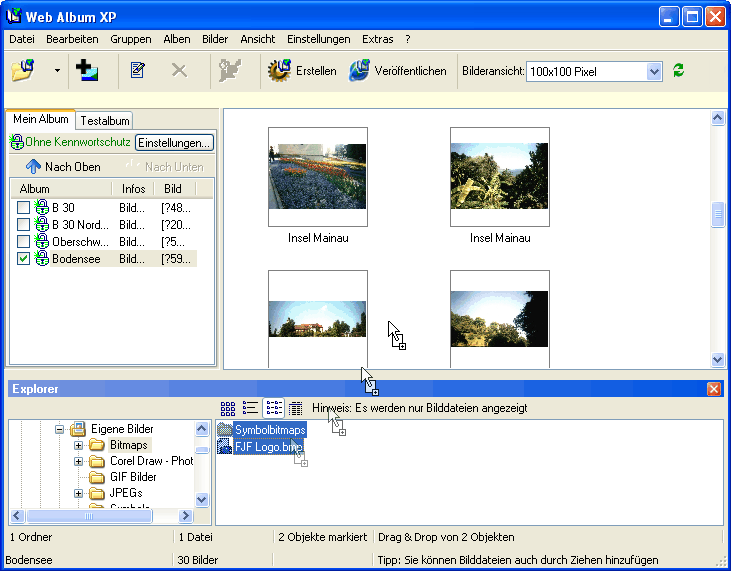Viewport: 732px width, 571px height.
Task: Open the Extras menu
Action: coord(378,39)
